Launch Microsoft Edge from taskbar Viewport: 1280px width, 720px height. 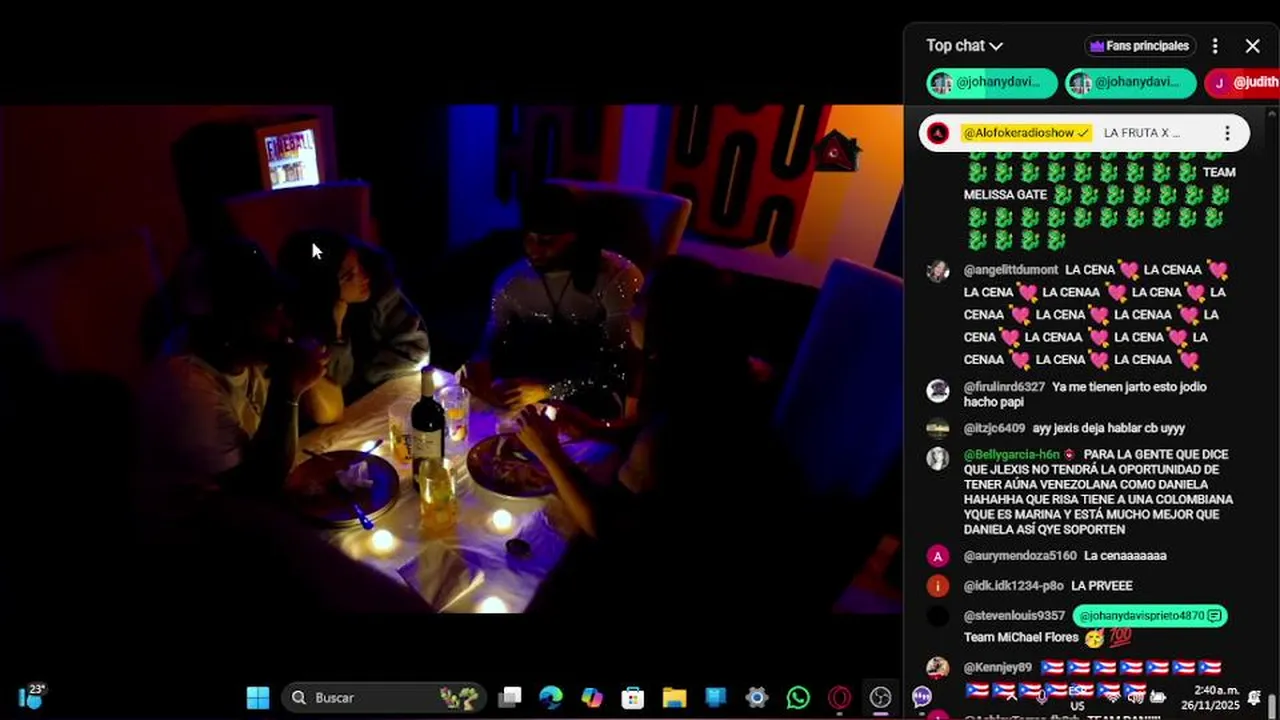(551, 697)
